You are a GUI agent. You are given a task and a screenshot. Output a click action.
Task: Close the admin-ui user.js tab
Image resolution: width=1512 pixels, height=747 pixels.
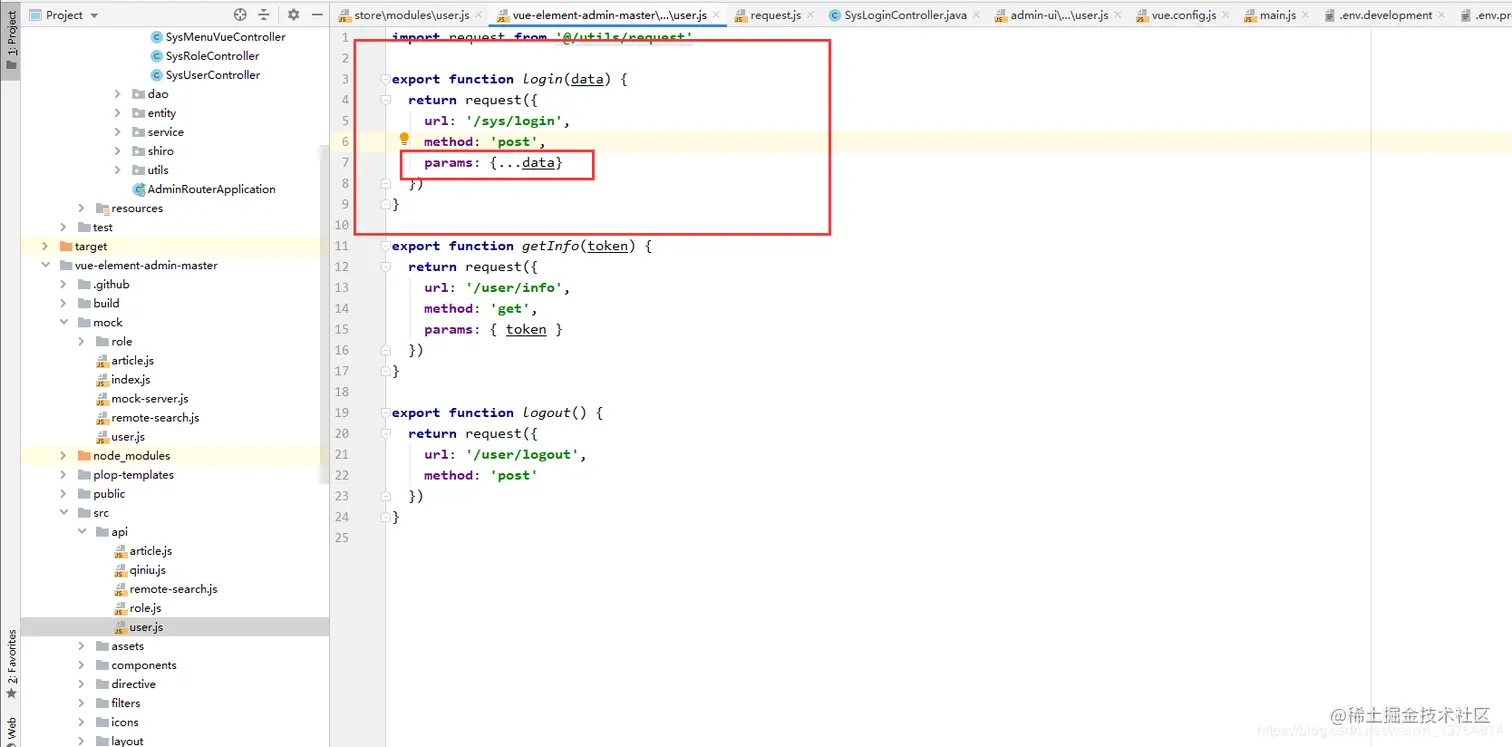coord(1119,15)
